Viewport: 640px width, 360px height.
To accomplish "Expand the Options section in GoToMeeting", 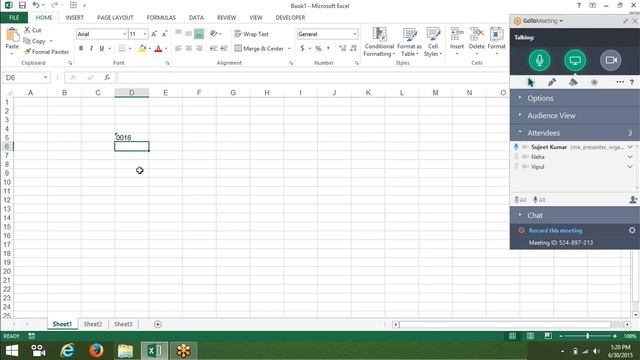I will (x=575, y=98).
